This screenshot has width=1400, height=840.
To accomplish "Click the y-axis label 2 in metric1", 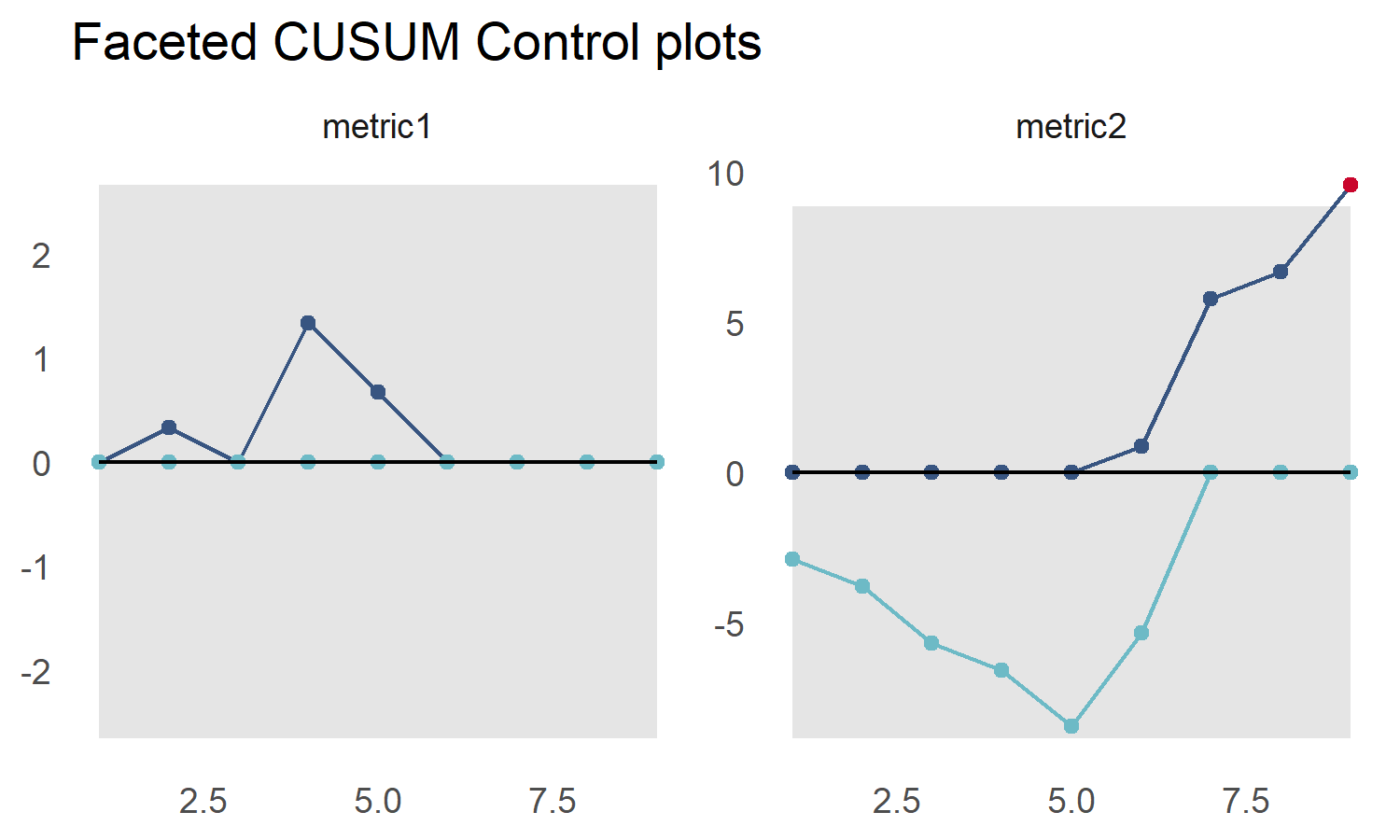I will 41,256.
